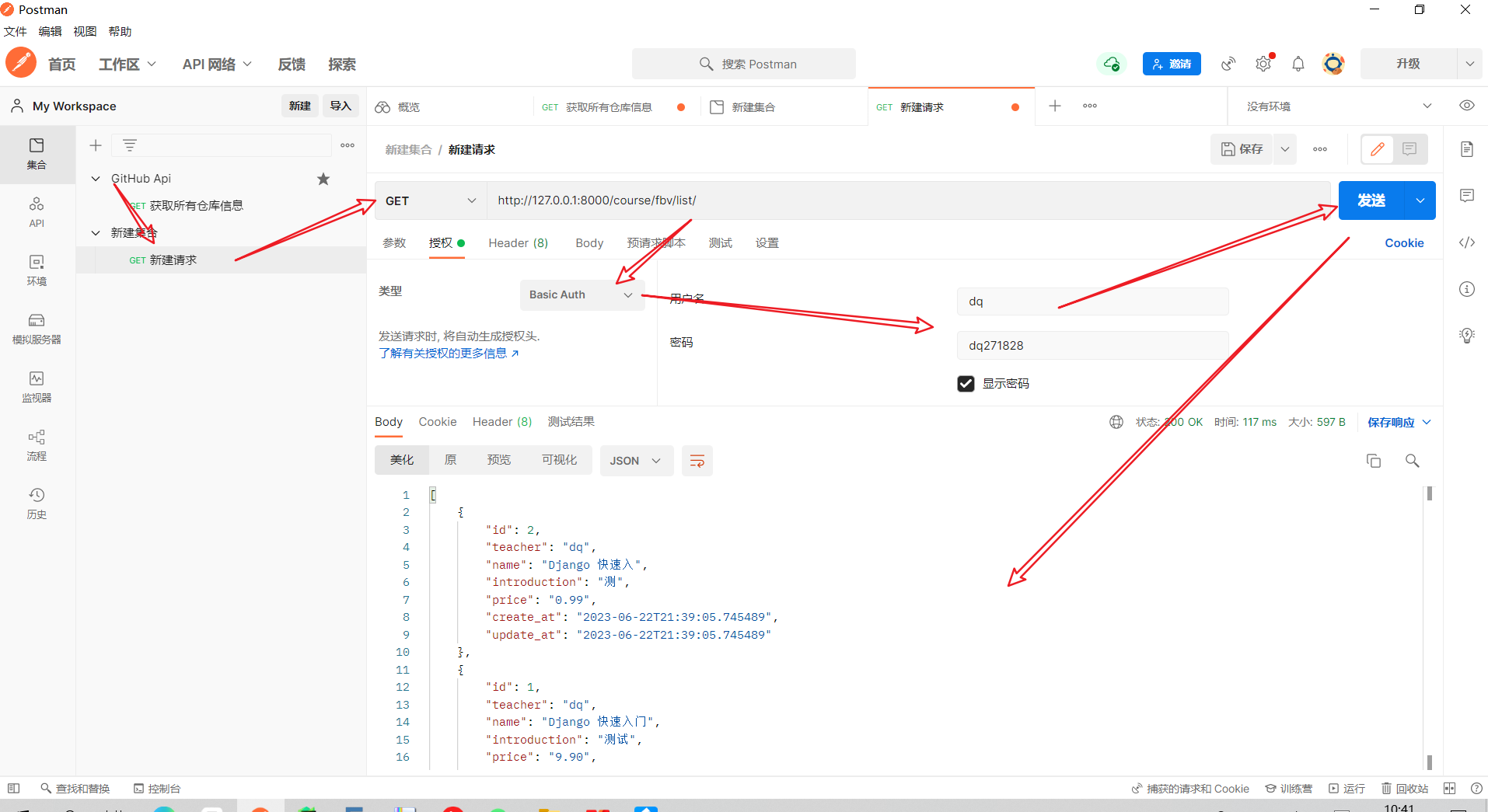Search within the response body
The image size is (1488, 812).
pyautogui.click(x=1413, y=461)
